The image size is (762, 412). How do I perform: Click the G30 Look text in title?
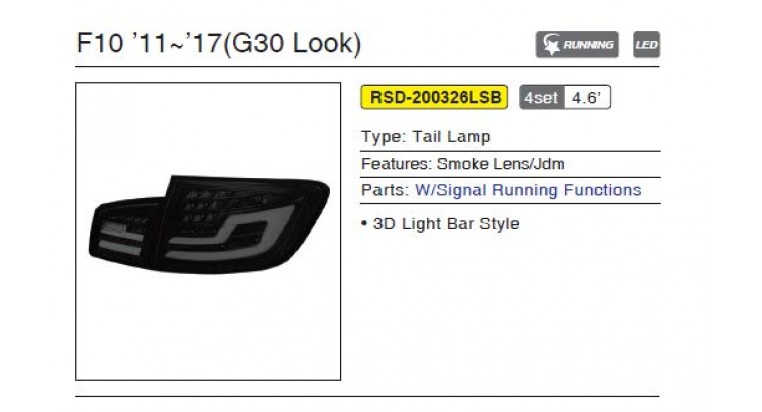tap(295, 43)
